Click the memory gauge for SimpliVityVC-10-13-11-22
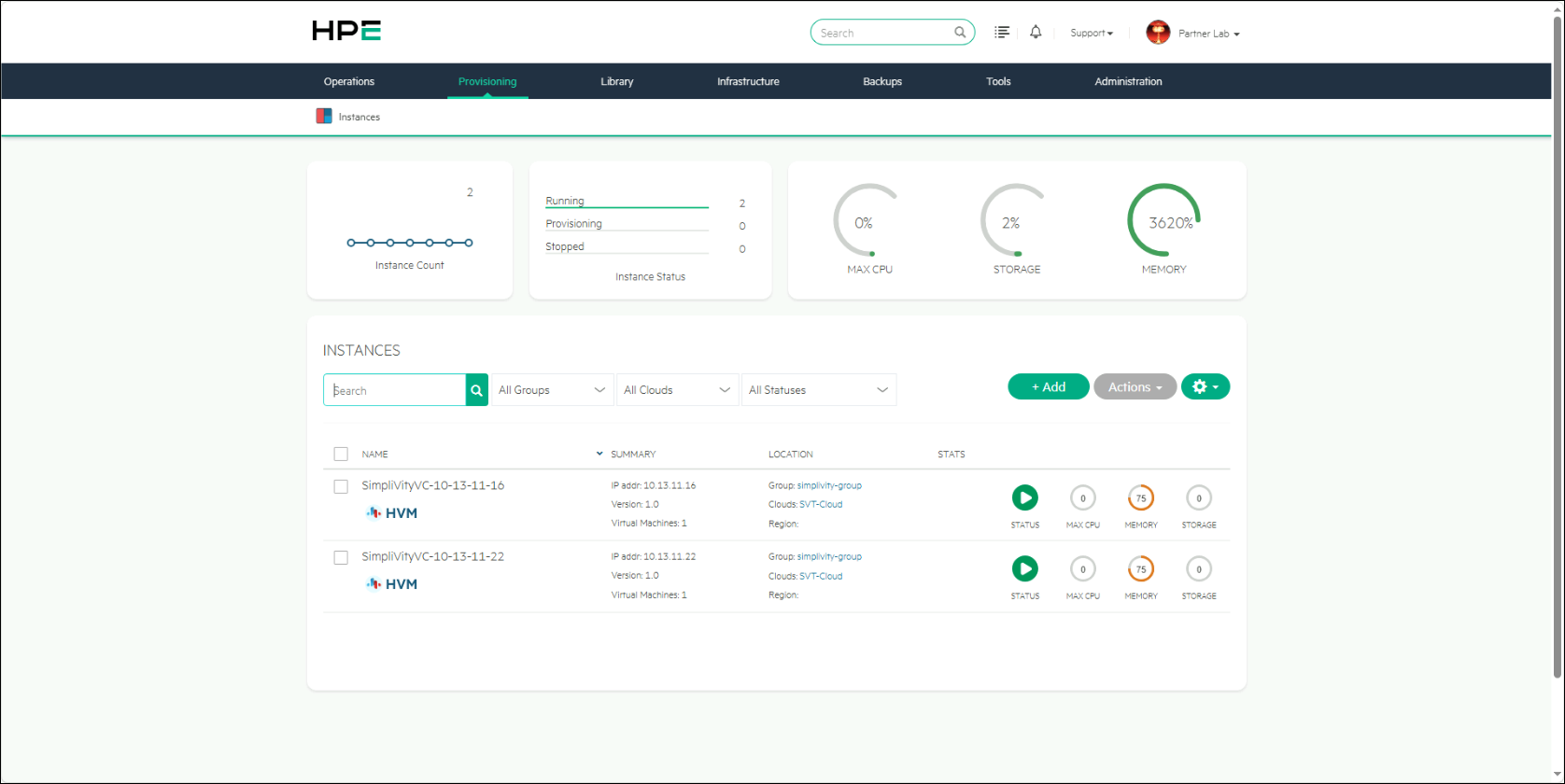 (x=1140, y=569)
